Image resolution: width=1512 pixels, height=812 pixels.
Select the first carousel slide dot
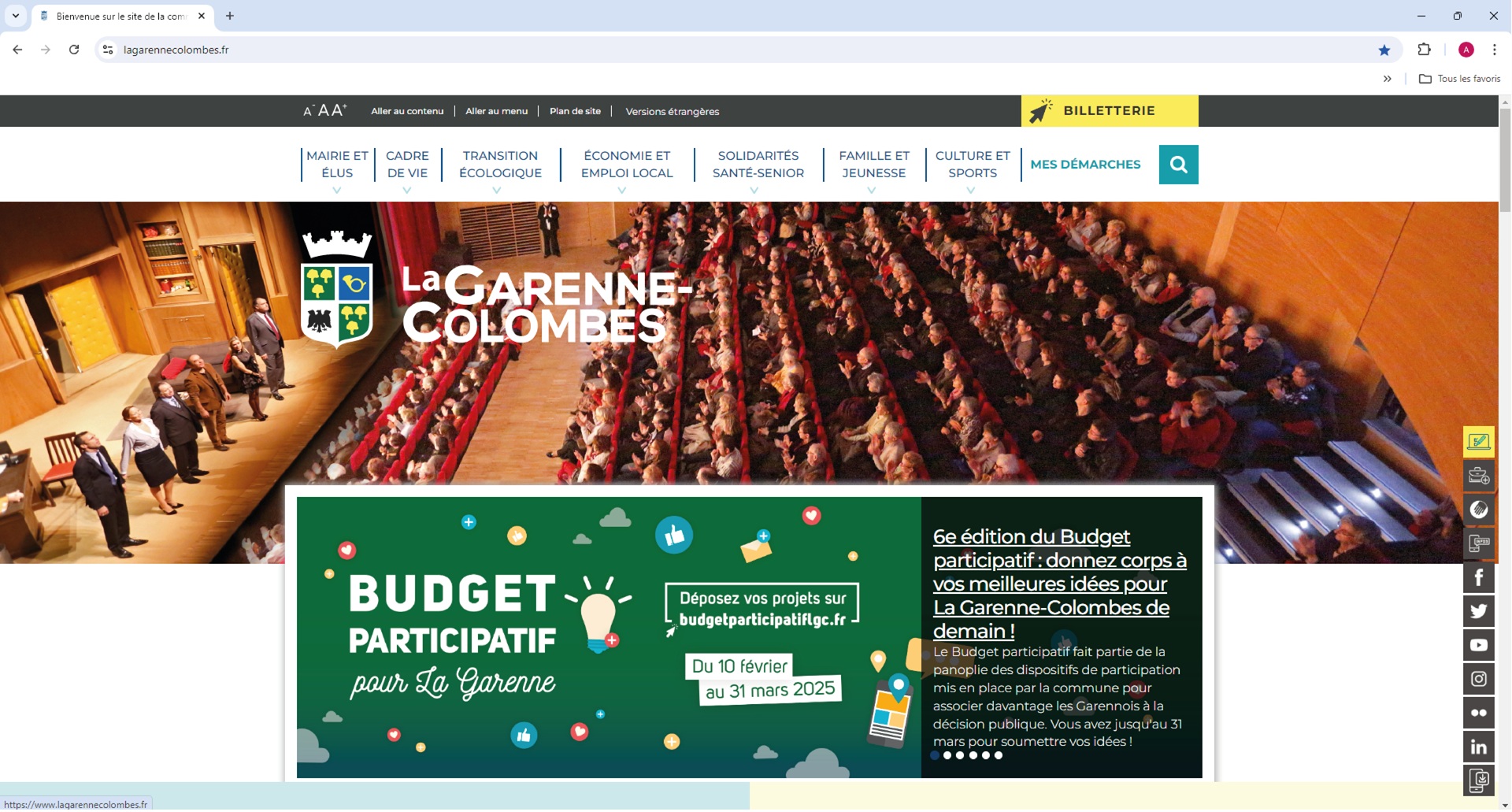[935, 756]
